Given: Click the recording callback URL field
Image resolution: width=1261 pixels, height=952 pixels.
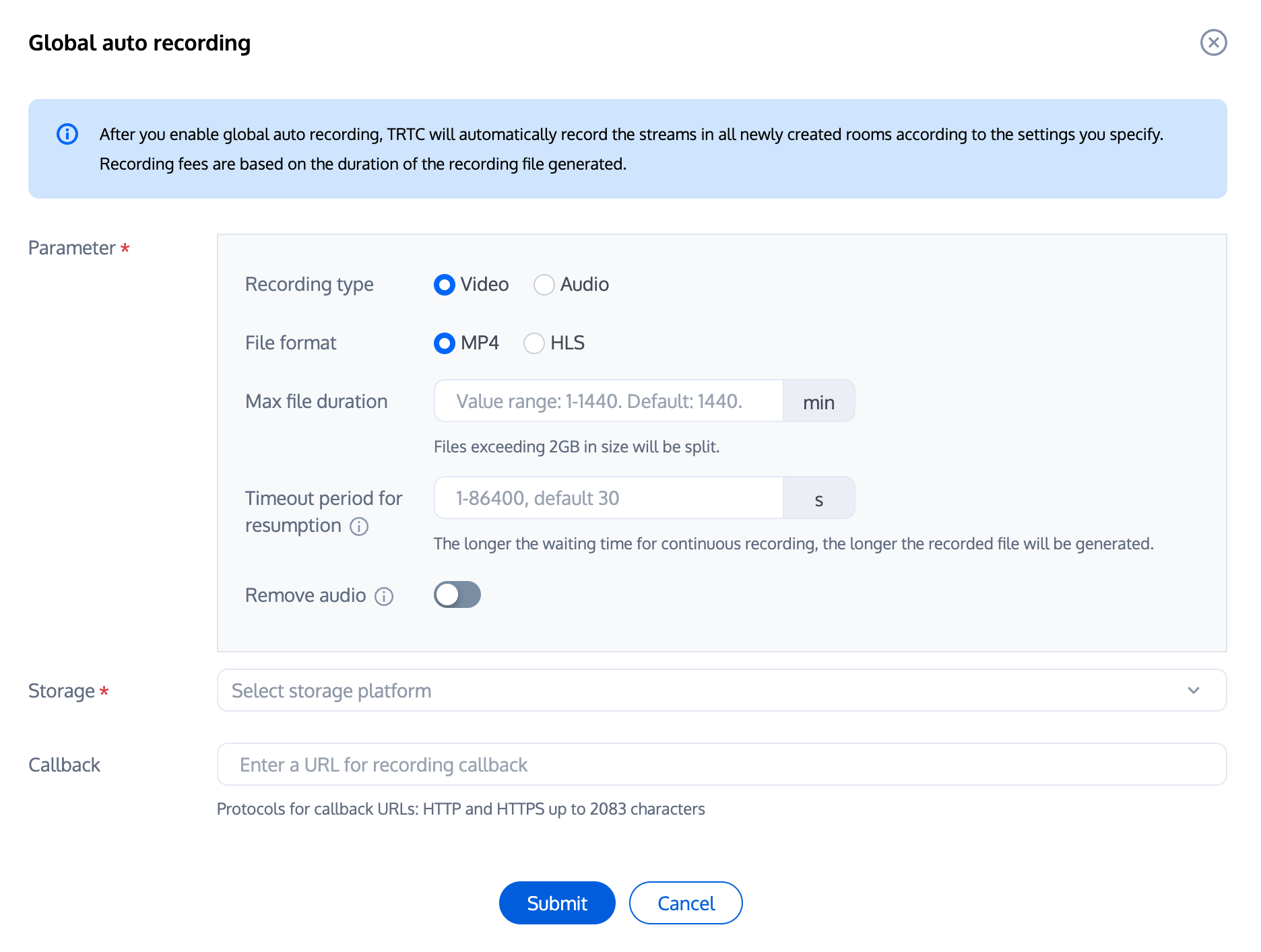Looking at the screenshot, I should point(721,765).
